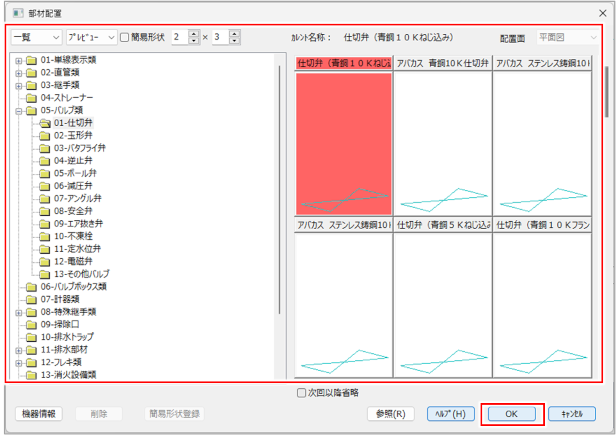
Task: Click the 機器情報 button
Action: [39, 413]
